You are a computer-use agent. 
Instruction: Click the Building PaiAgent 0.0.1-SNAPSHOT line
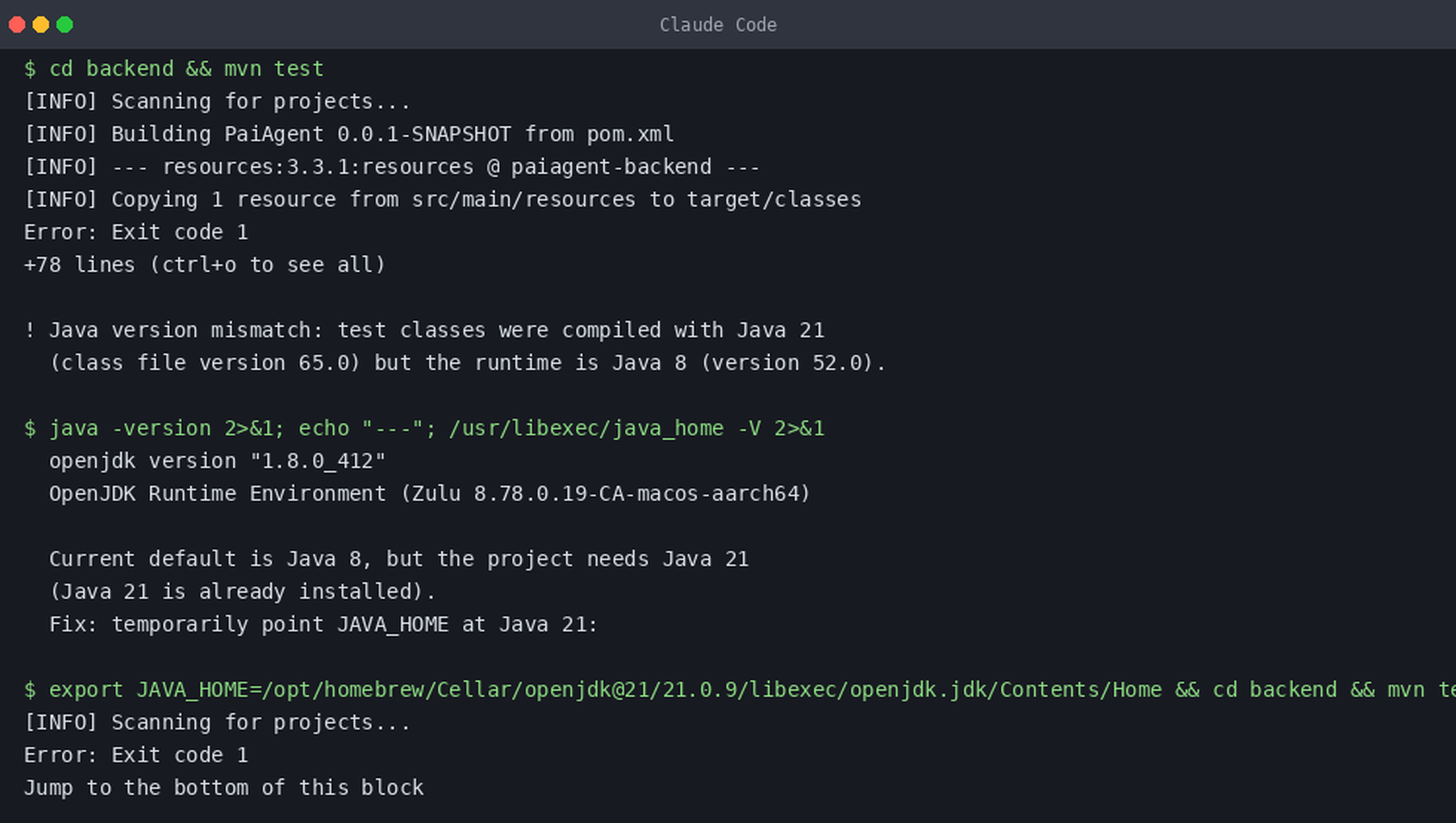point(349,134)
